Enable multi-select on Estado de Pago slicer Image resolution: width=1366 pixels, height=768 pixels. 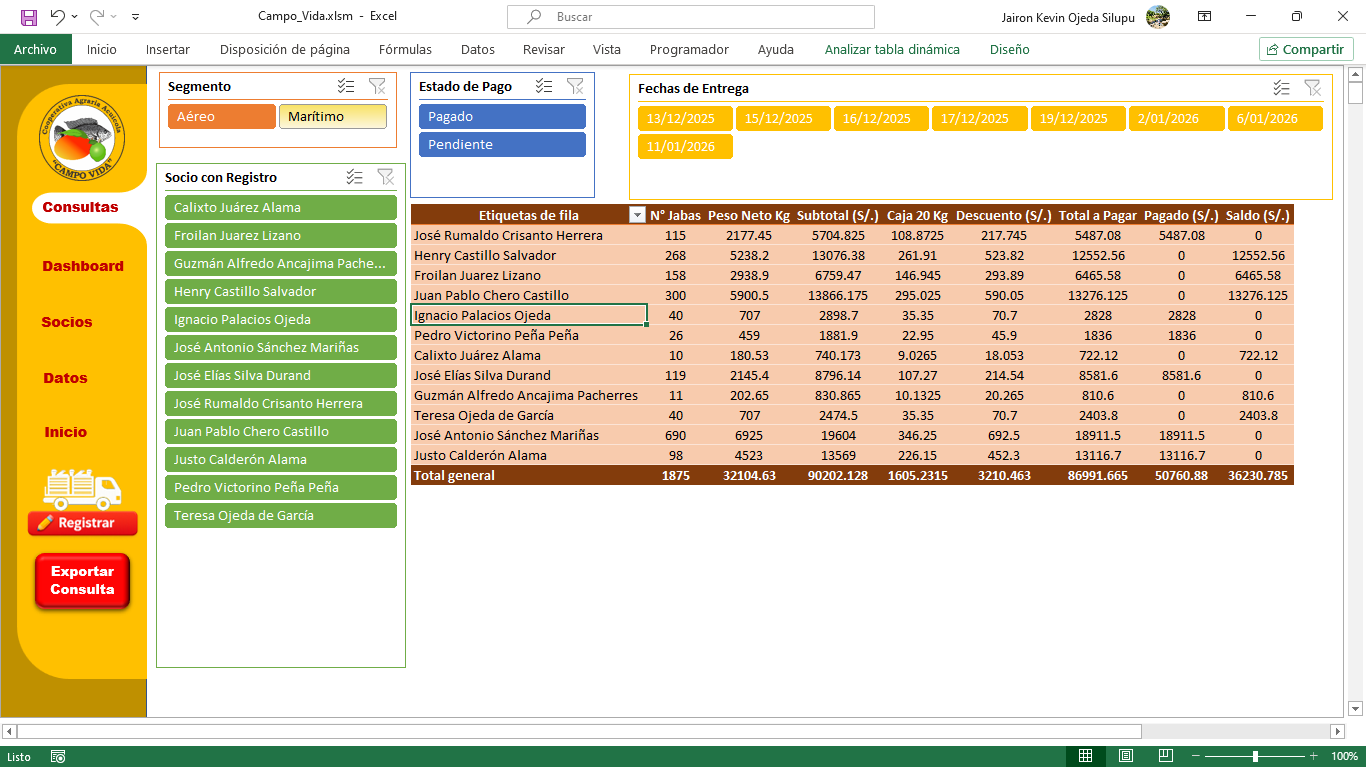coord(544,87)
